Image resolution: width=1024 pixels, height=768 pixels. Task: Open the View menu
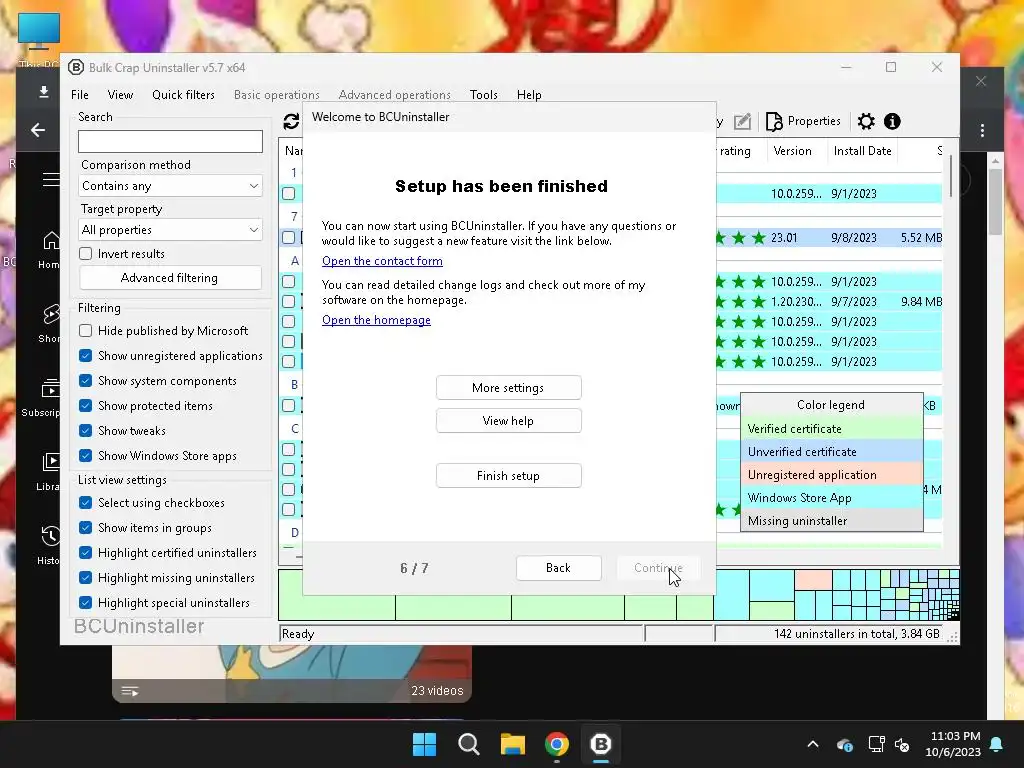[120, 95]
